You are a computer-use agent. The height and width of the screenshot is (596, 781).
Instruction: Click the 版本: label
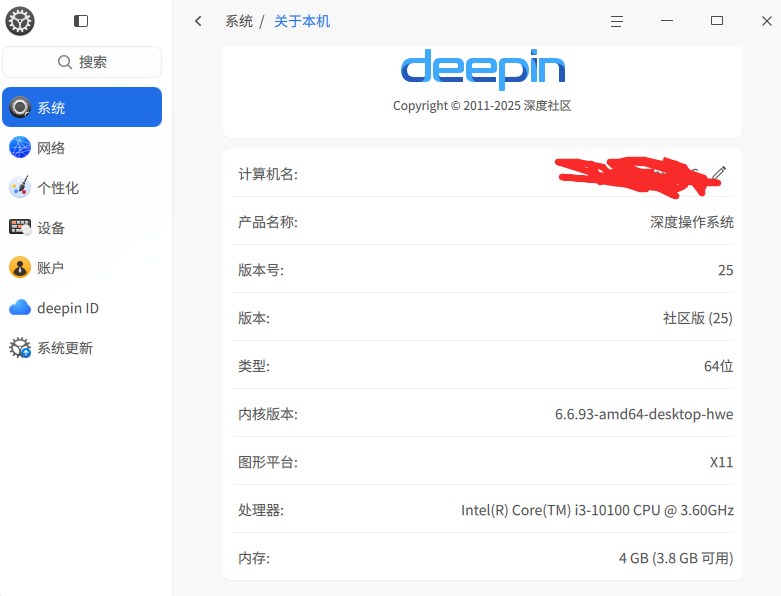(x=254, y=318)
